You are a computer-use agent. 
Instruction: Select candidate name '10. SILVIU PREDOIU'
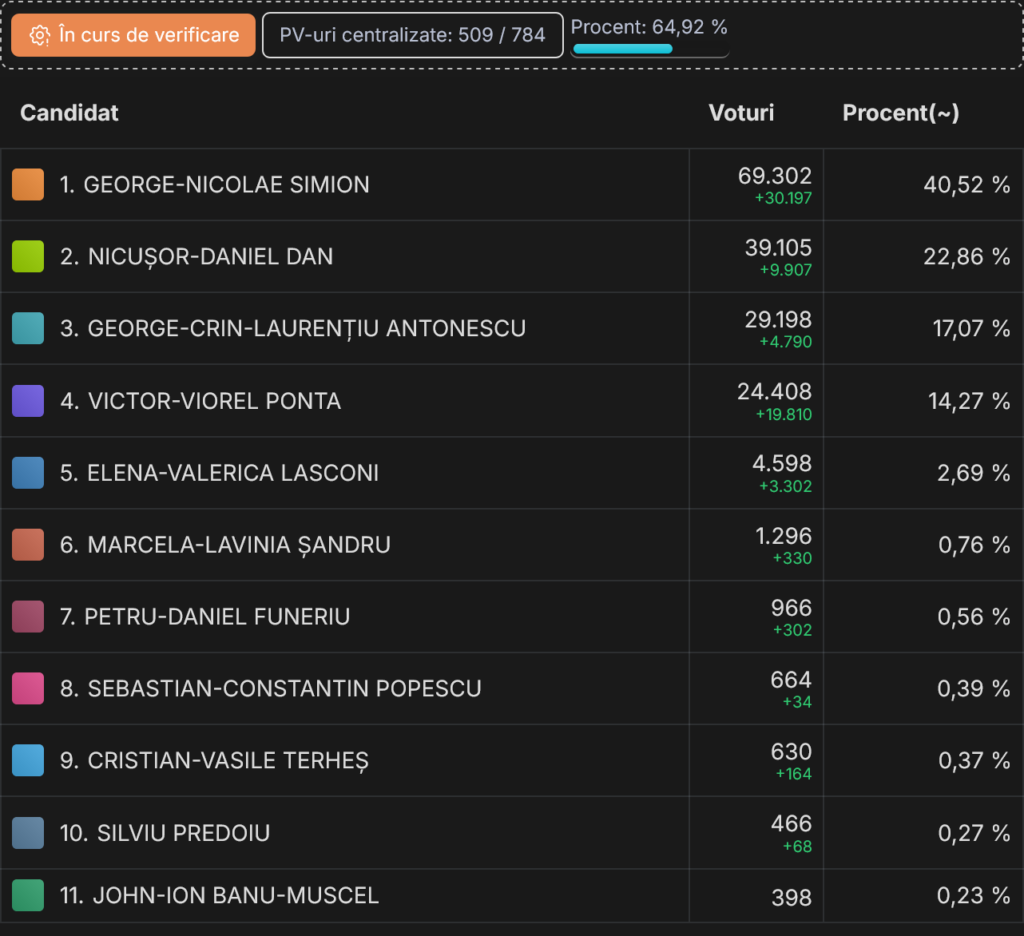point(165,833)
